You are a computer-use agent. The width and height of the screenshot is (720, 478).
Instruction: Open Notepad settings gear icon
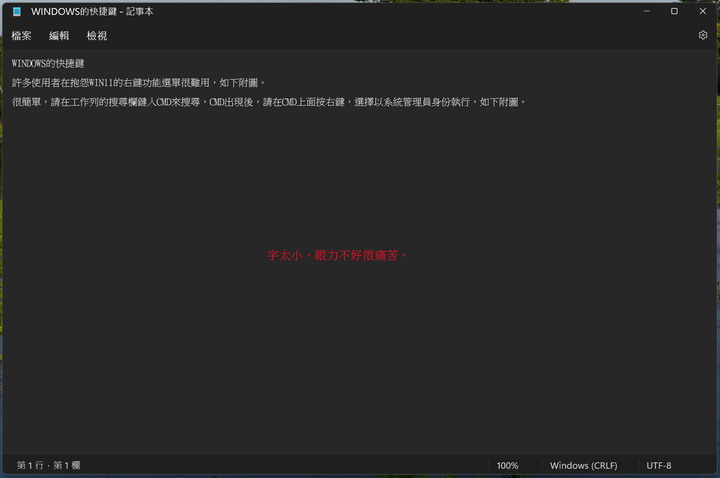click(x=703, y=35)
